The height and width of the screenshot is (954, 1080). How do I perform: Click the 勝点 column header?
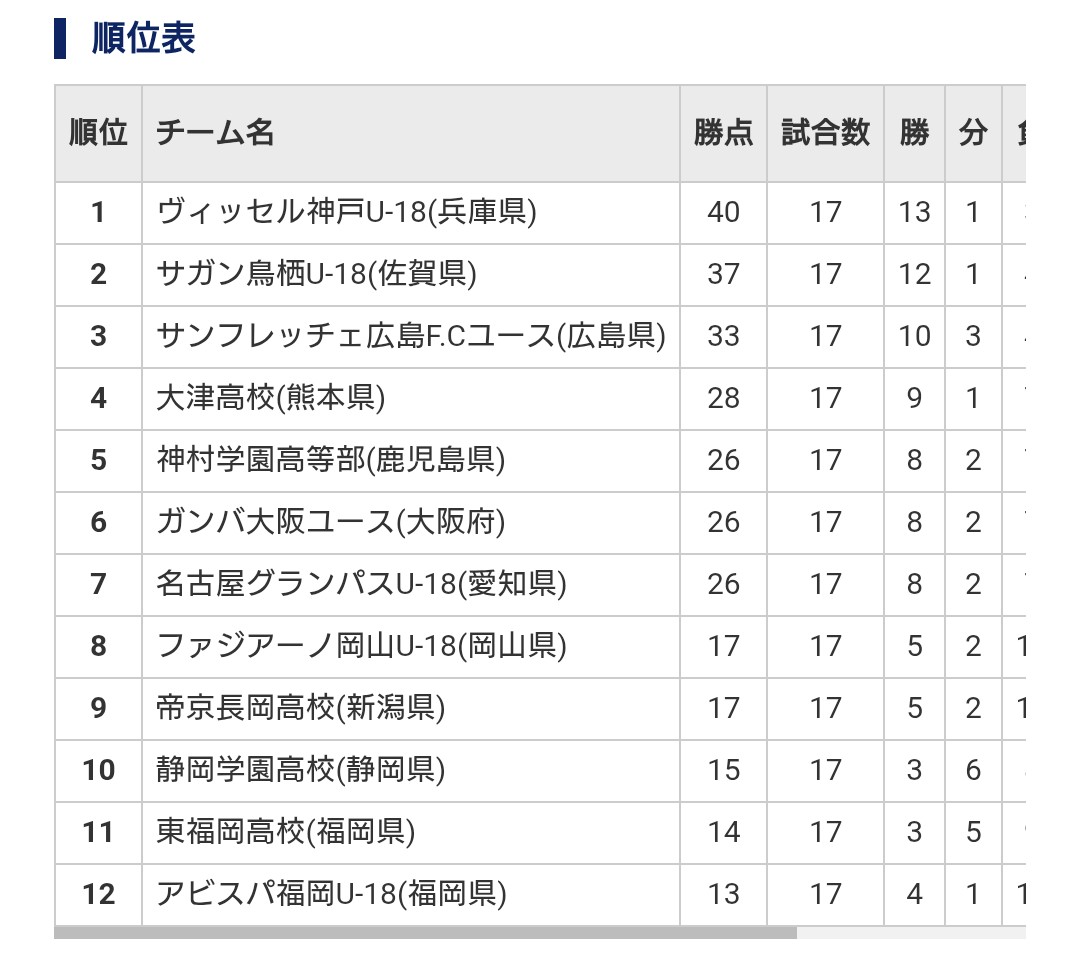(723, 133)
